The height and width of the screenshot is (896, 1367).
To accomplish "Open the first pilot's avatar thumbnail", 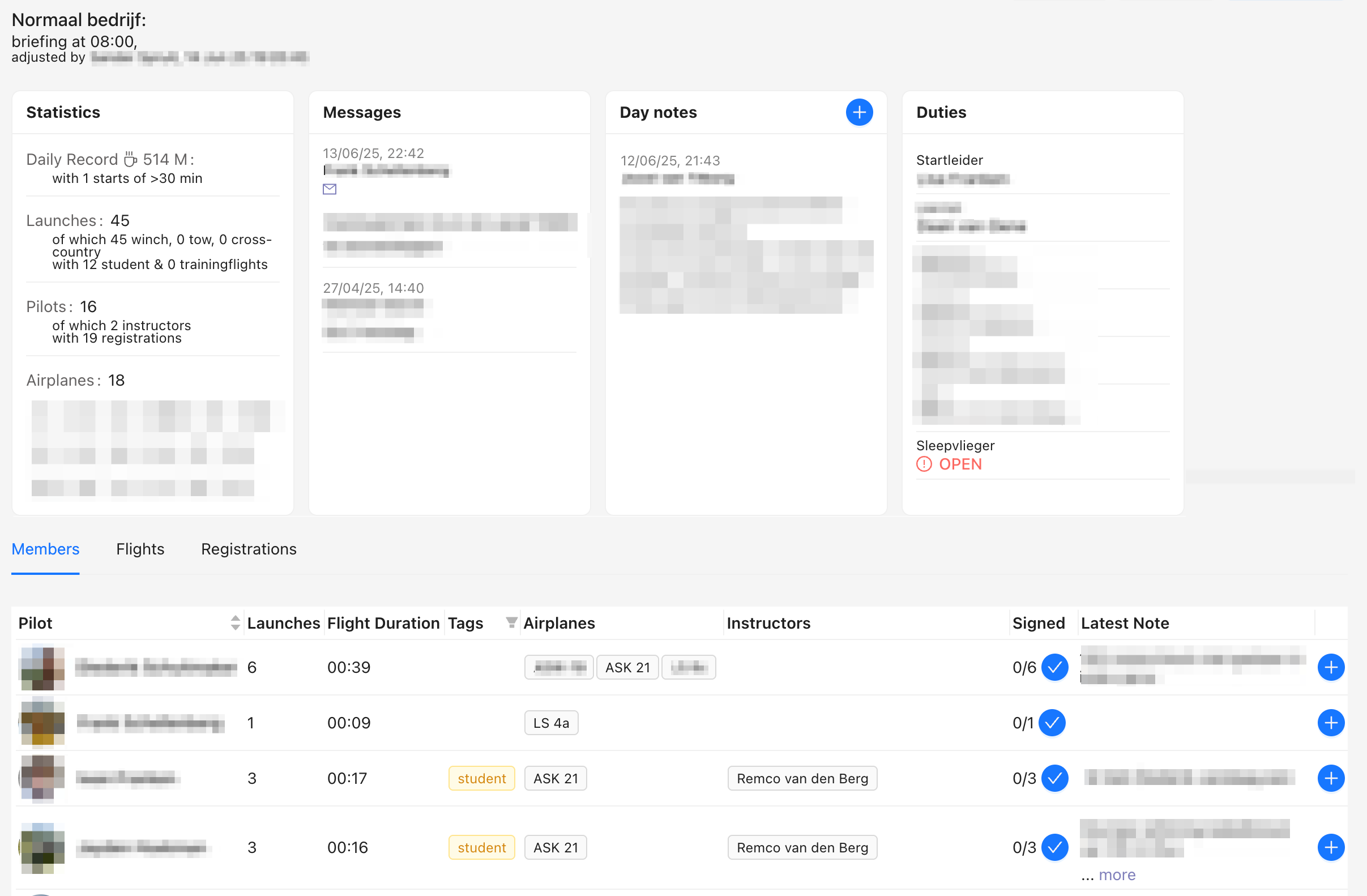I will pos(42,667).
